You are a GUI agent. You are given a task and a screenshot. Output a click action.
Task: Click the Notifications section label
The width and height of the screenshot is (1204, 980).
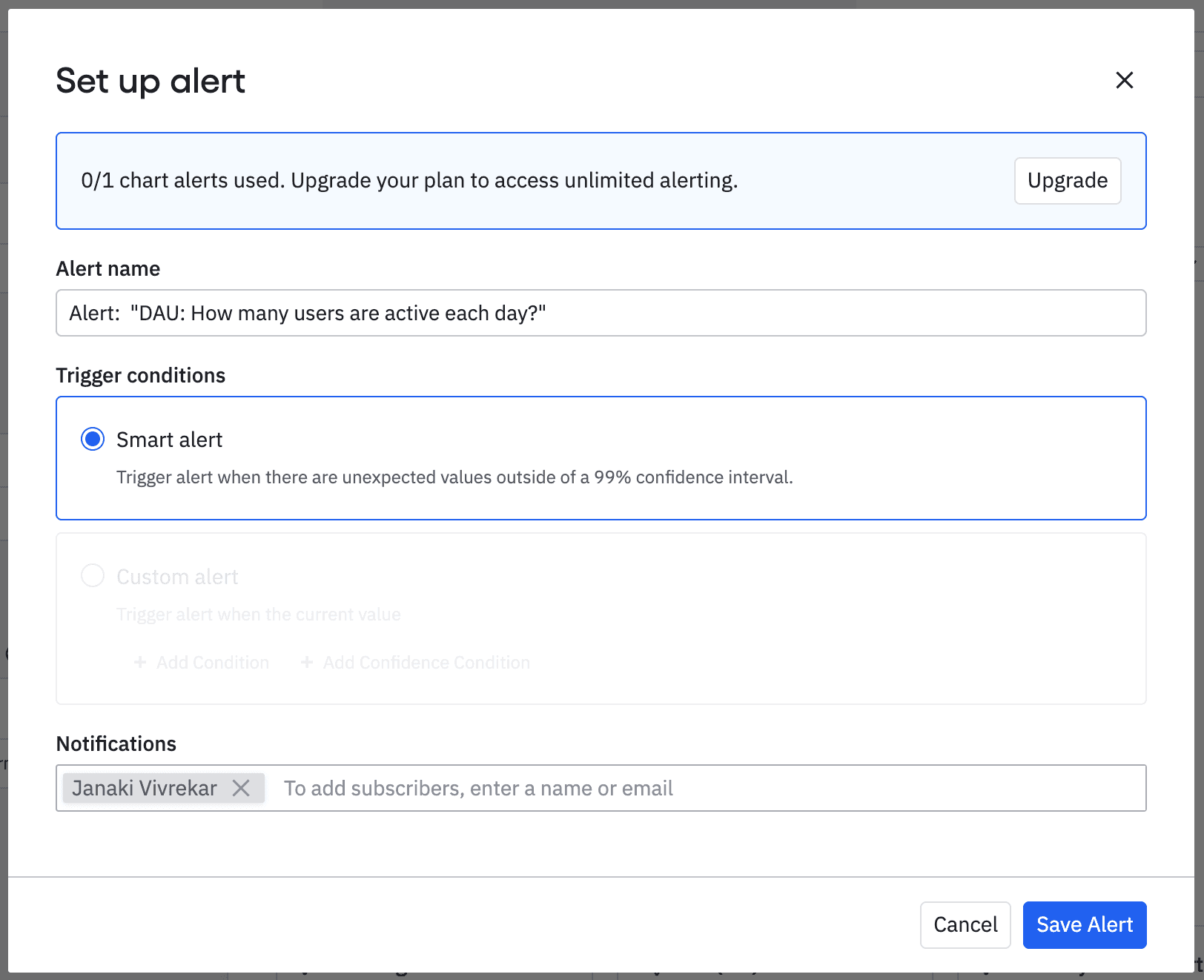116,744
